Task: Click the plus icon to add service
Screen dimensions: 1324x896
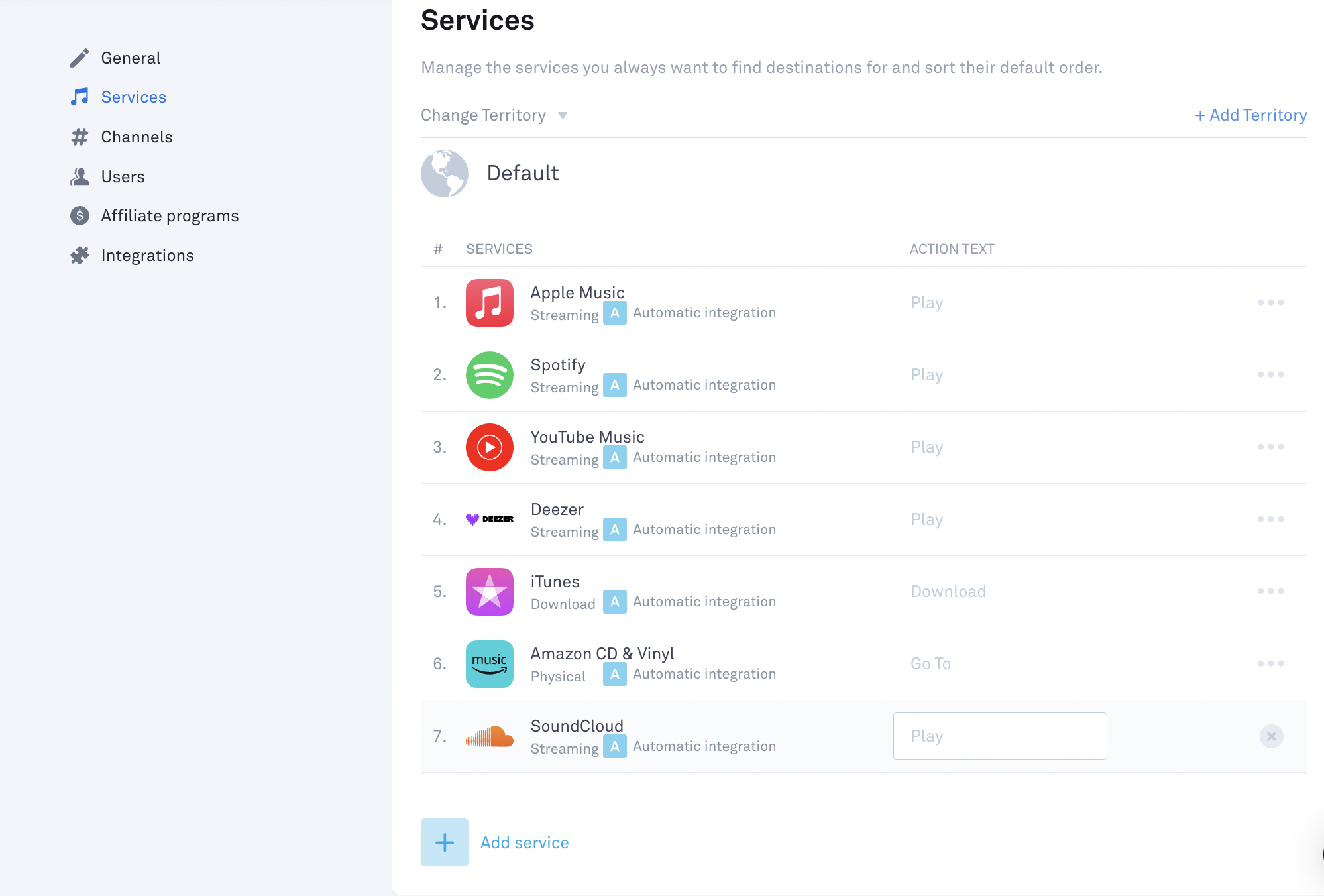Action: (x=444, y=842)
